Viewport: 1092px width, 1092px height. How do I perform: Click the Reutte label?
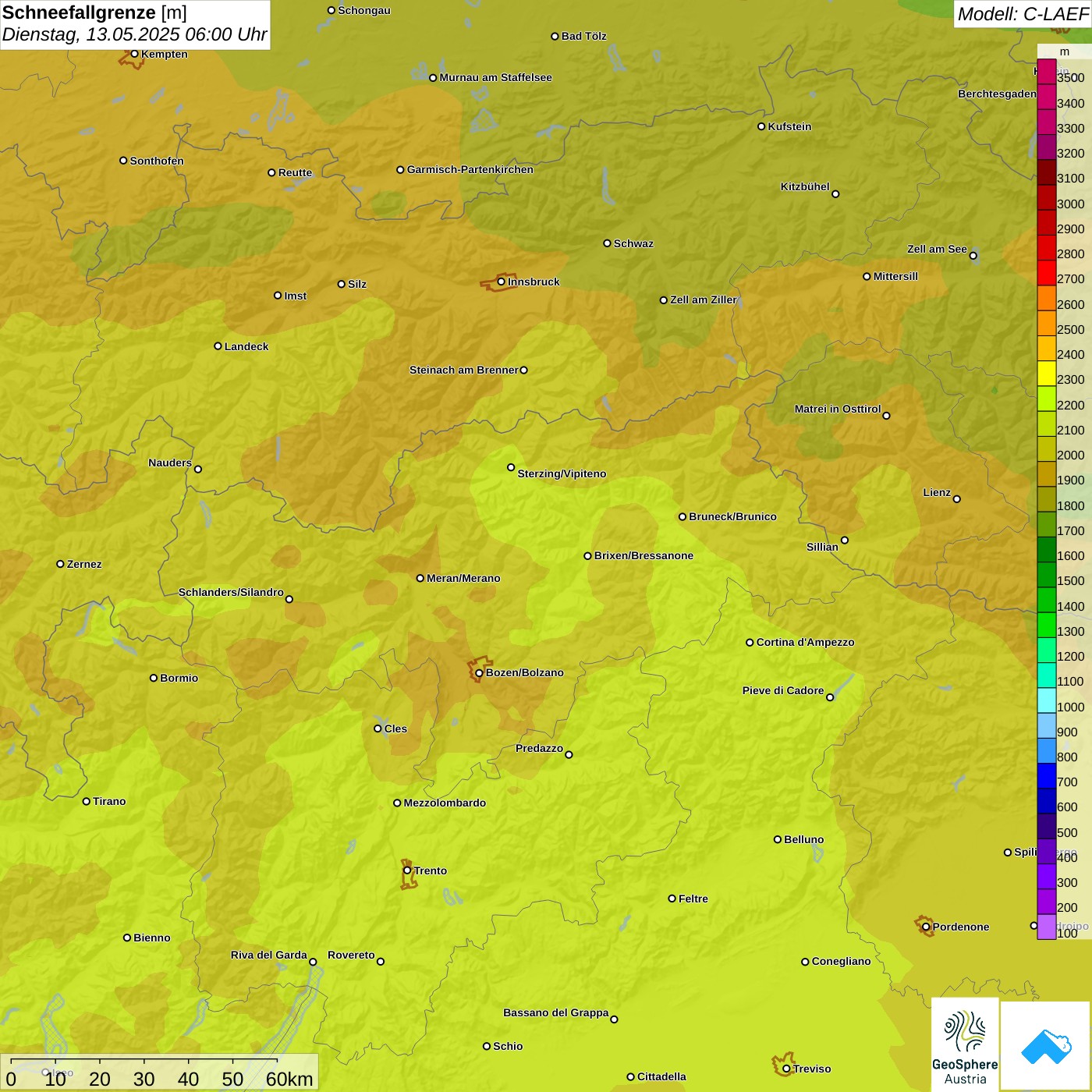click(295, 172)
